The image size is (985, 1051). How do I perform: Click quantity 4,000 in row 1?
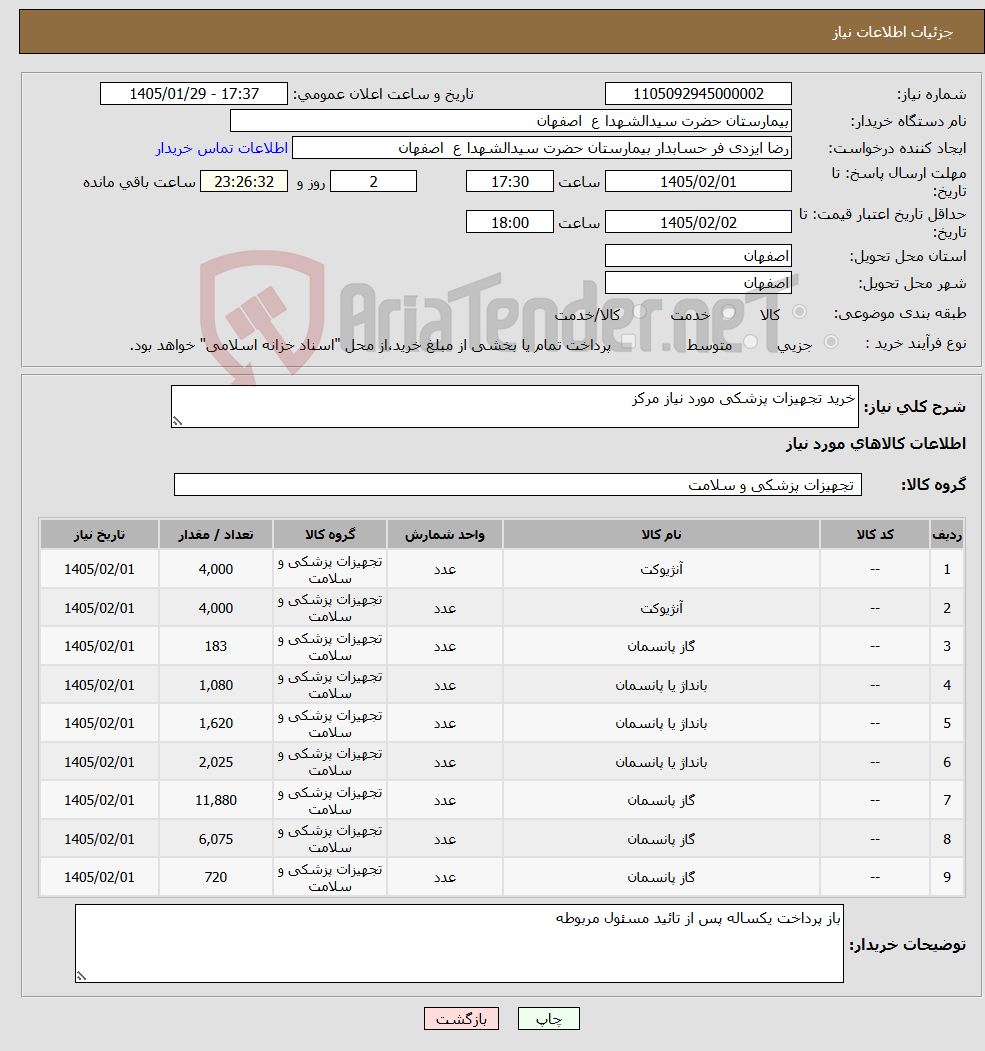(x=216, y=569)
